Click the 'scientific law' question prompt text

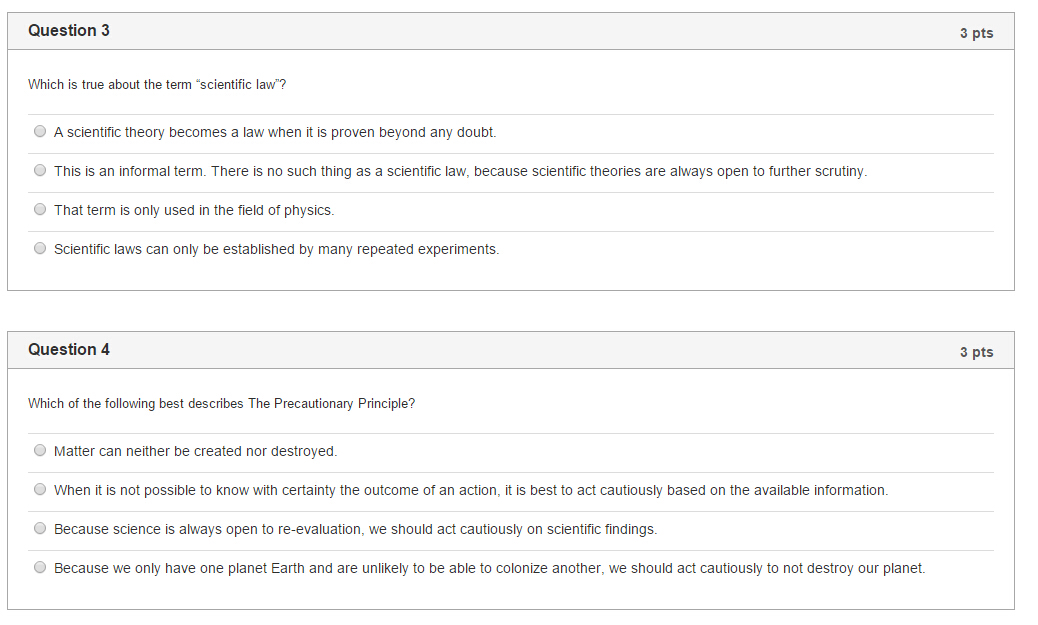point(157,85)
